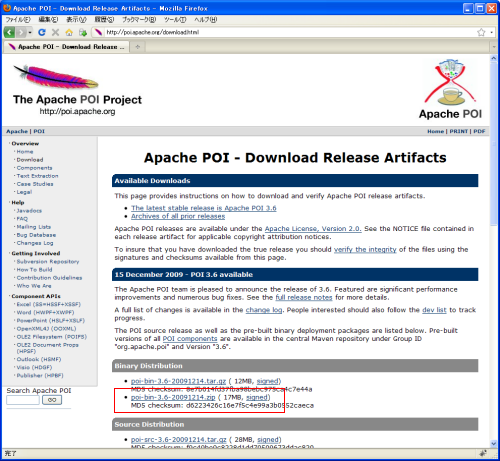The width and height of the screenshot is (500, 461).
Task: Open Visio (HDGF) API link
Action: tap(34, 367)
